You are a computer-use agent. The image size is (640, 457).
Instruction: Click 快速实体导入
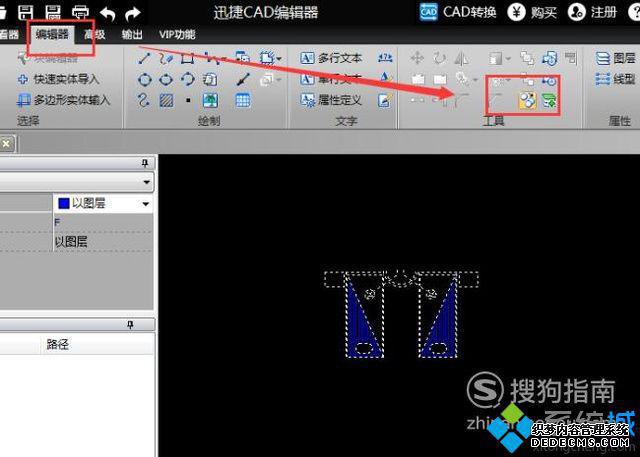pyautogui.click(x=59, y=79)
